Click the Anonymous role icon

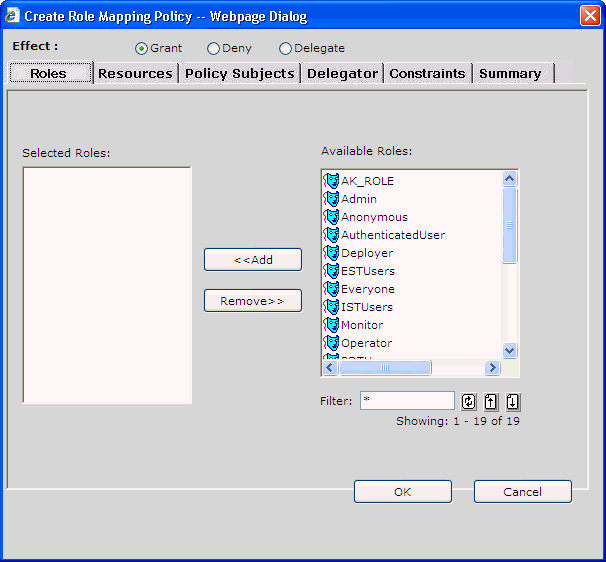tap(331, 217)
